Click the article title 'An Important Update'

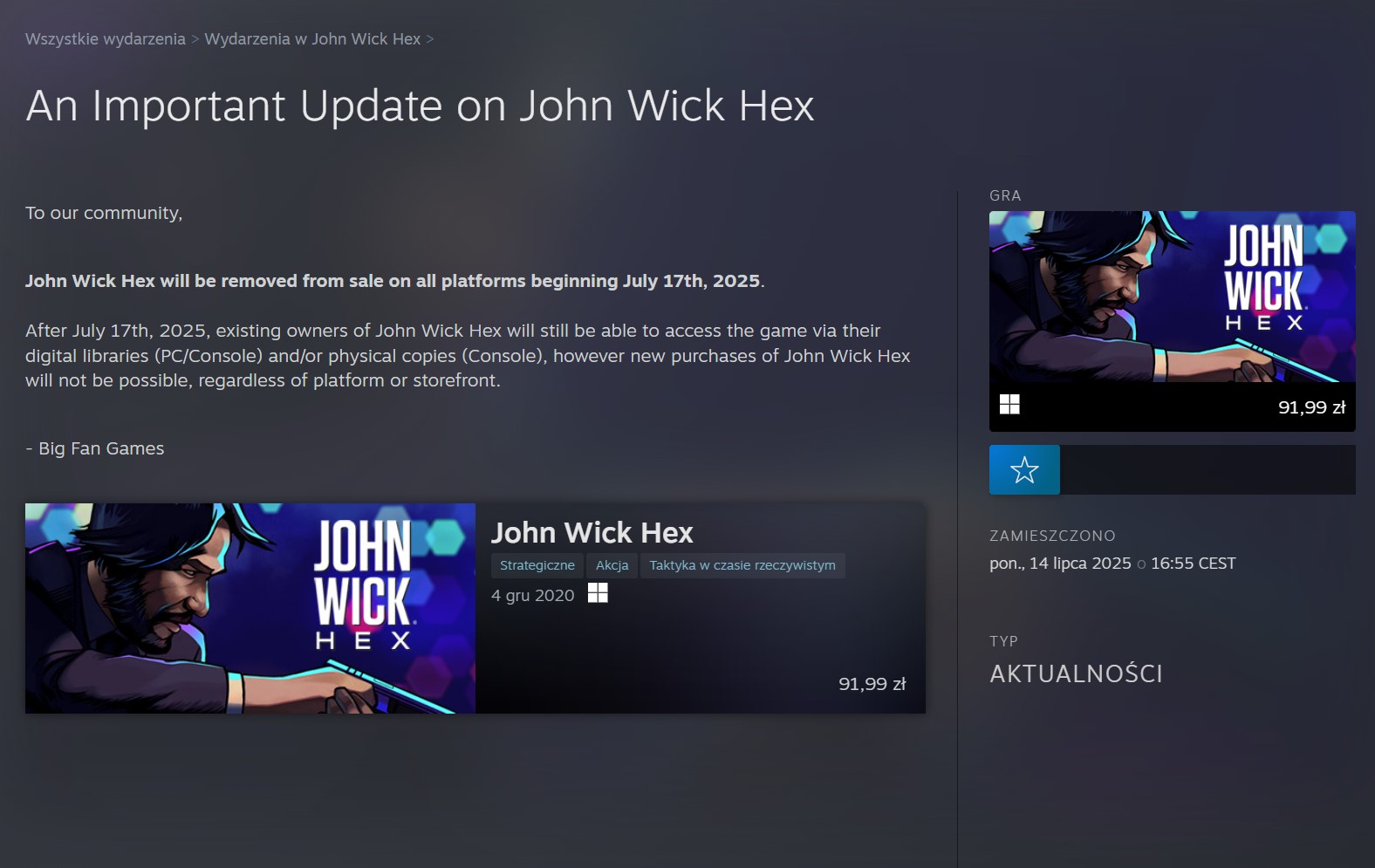tap(420, 106)
